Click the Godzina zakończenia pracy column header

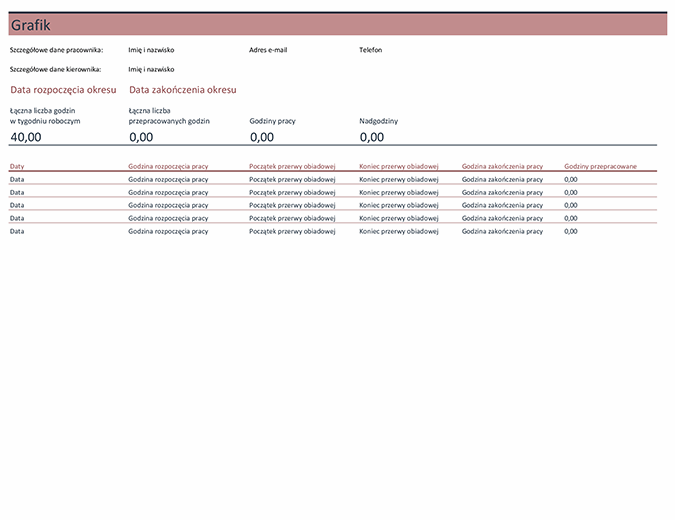click(x=502, y=166)
